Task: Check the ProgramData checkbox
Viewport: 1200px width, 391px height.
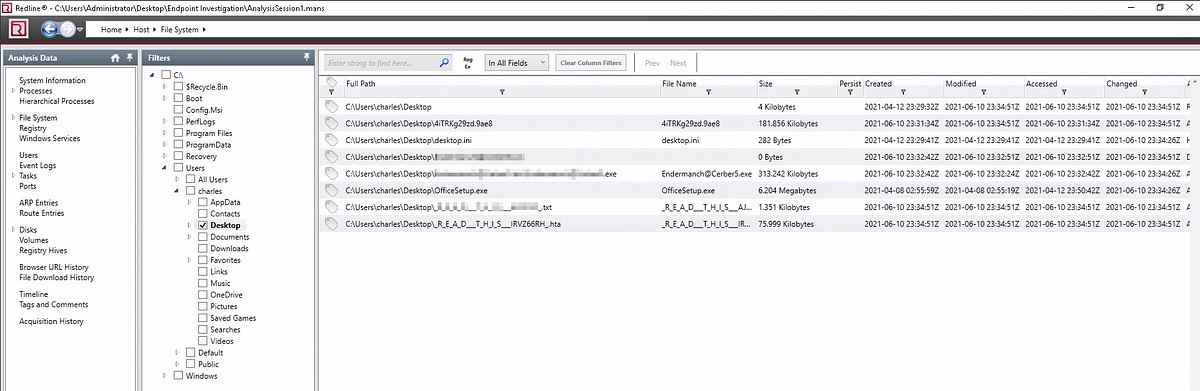Action: click(178, 144)
